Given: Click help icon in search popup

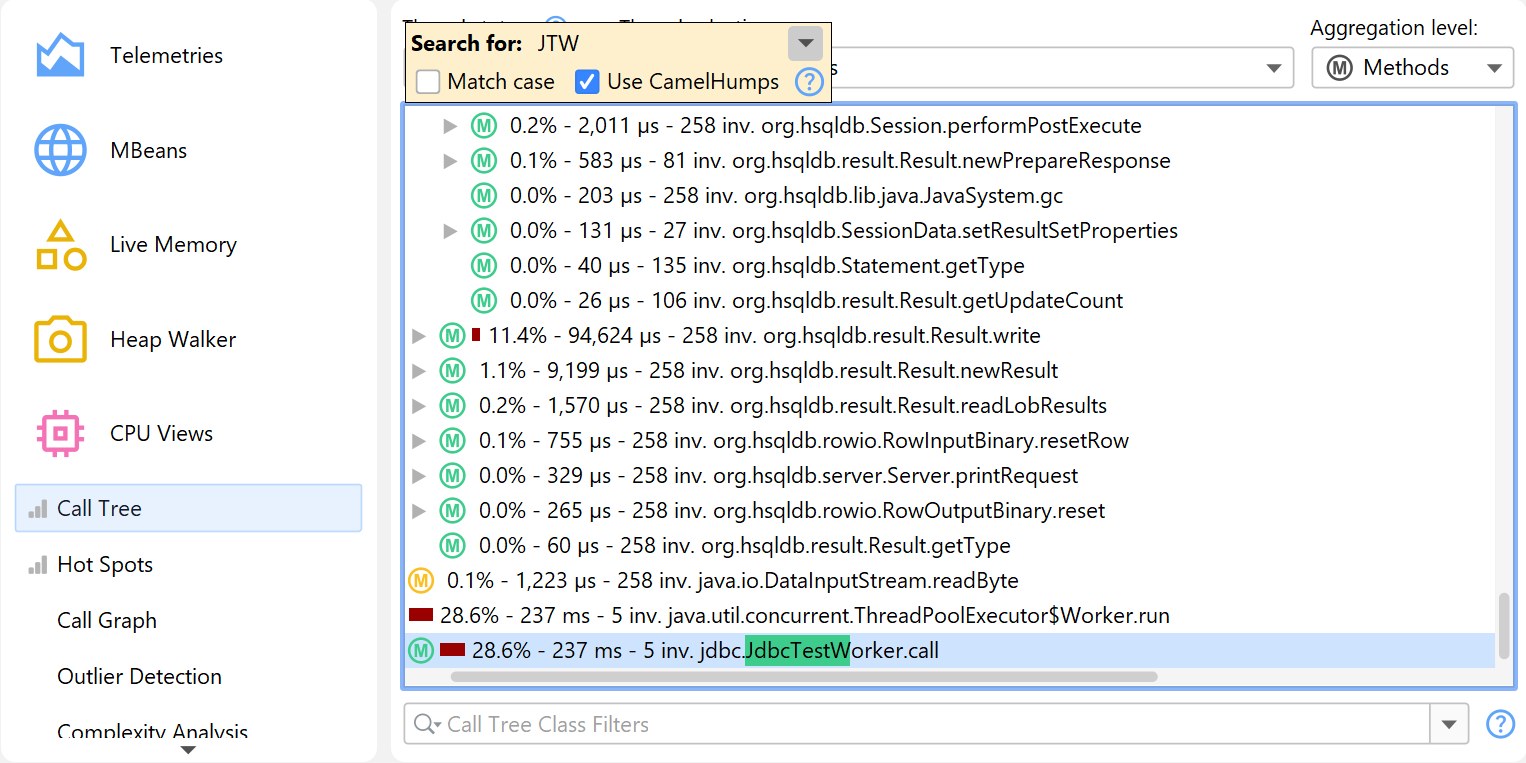Looking at the screenshot, I should [809, 82].
